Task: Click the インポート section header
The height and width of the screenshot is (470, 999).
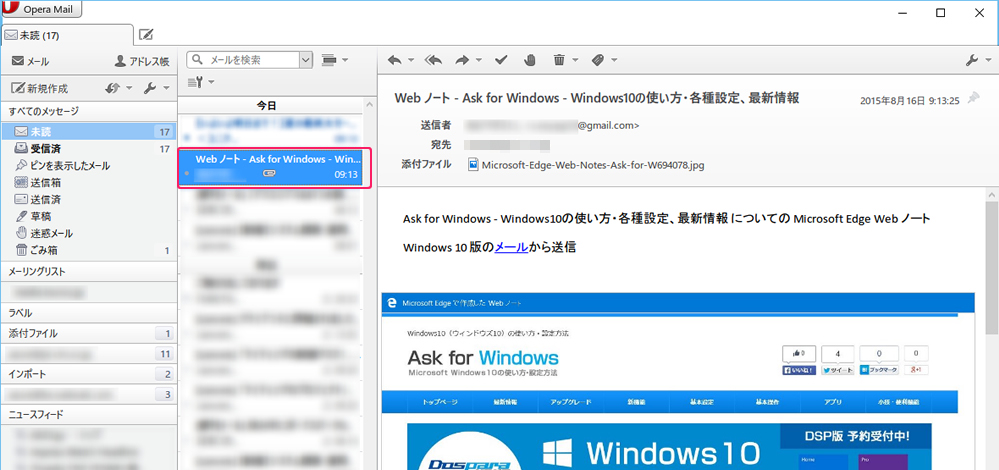Action: [x=89, y=374]
